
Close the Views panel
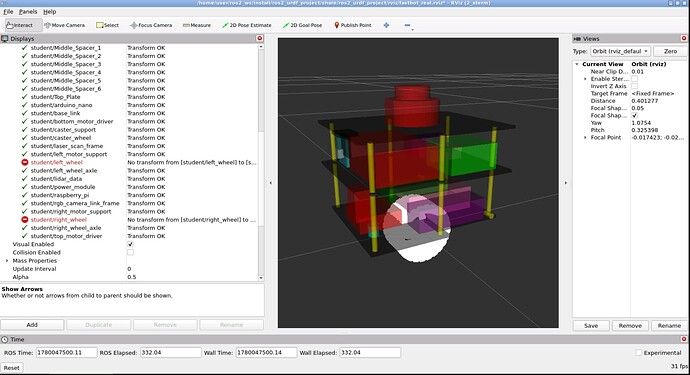coord(684,38)
